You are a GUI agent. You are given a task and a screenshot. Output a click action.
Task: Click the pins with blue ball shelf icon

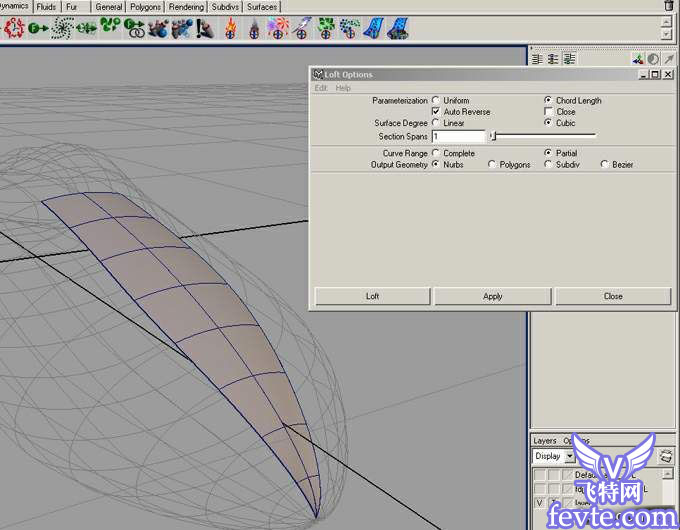182,28
